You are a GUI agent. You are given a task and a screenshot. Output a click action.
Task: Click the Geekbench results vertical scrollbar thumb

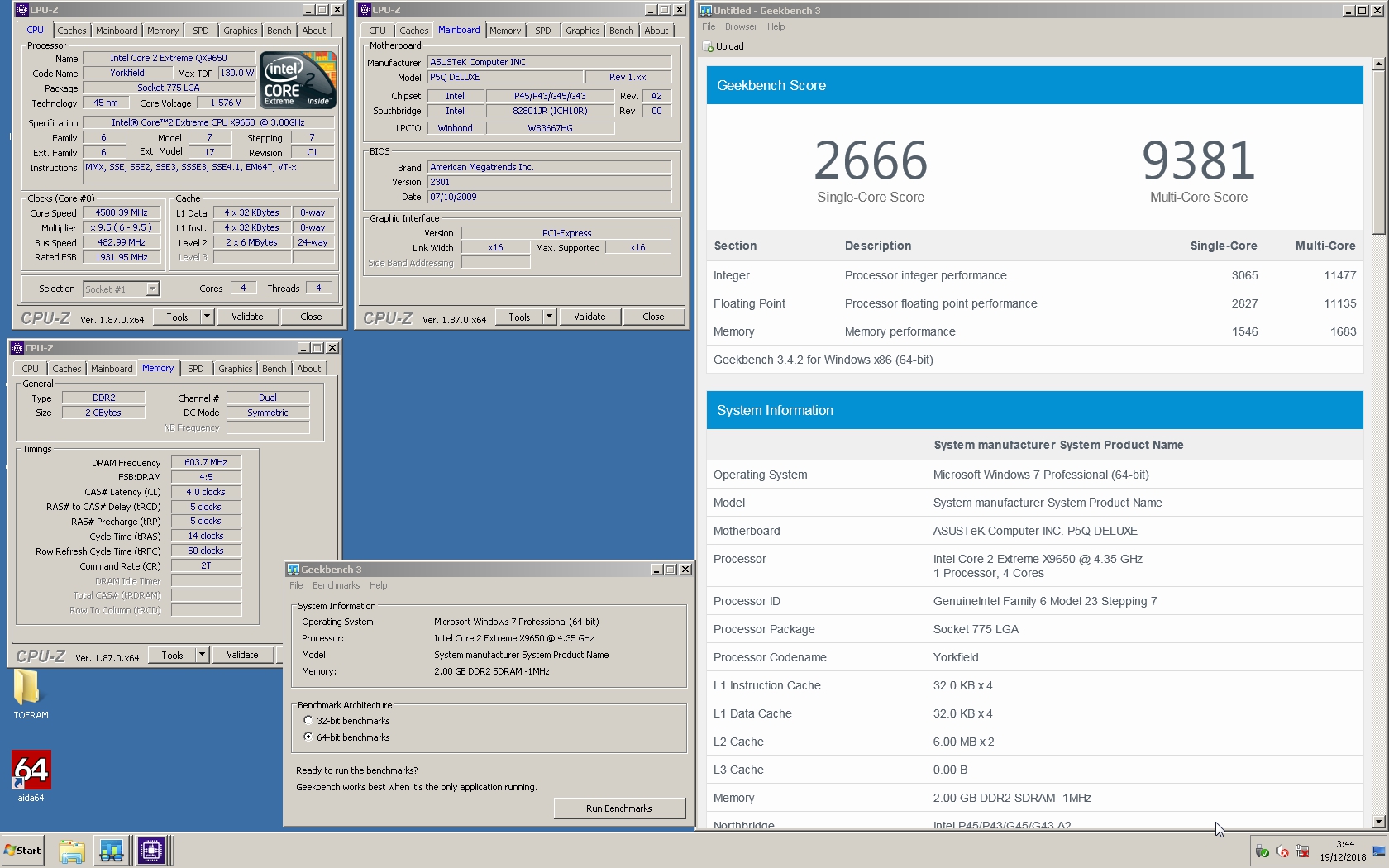1377,150
